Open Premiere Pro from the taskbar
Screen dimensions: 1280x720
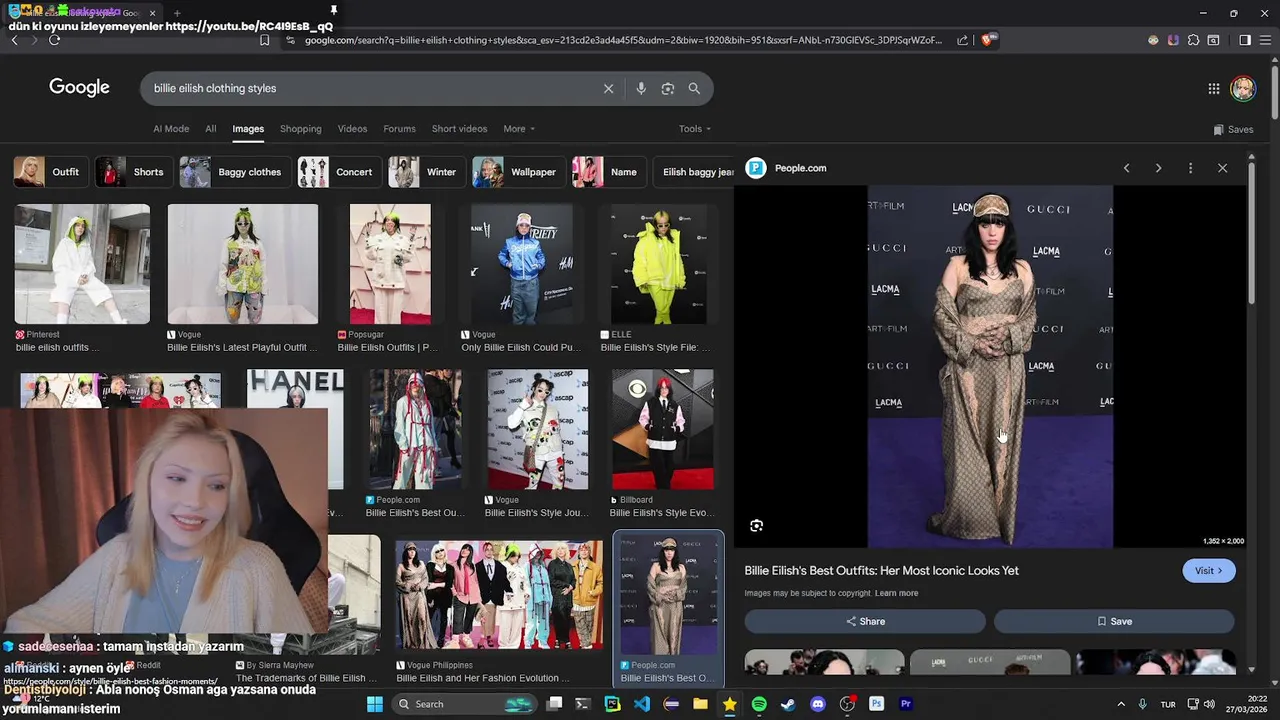[906, 704]
